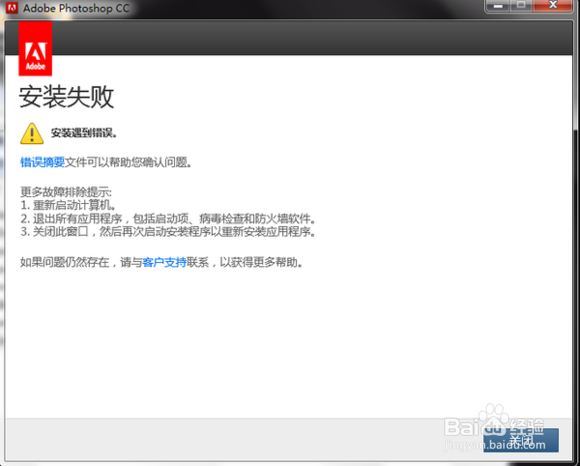
Task: Open the 客户支持 customer support link
Action: click(164, 262)
